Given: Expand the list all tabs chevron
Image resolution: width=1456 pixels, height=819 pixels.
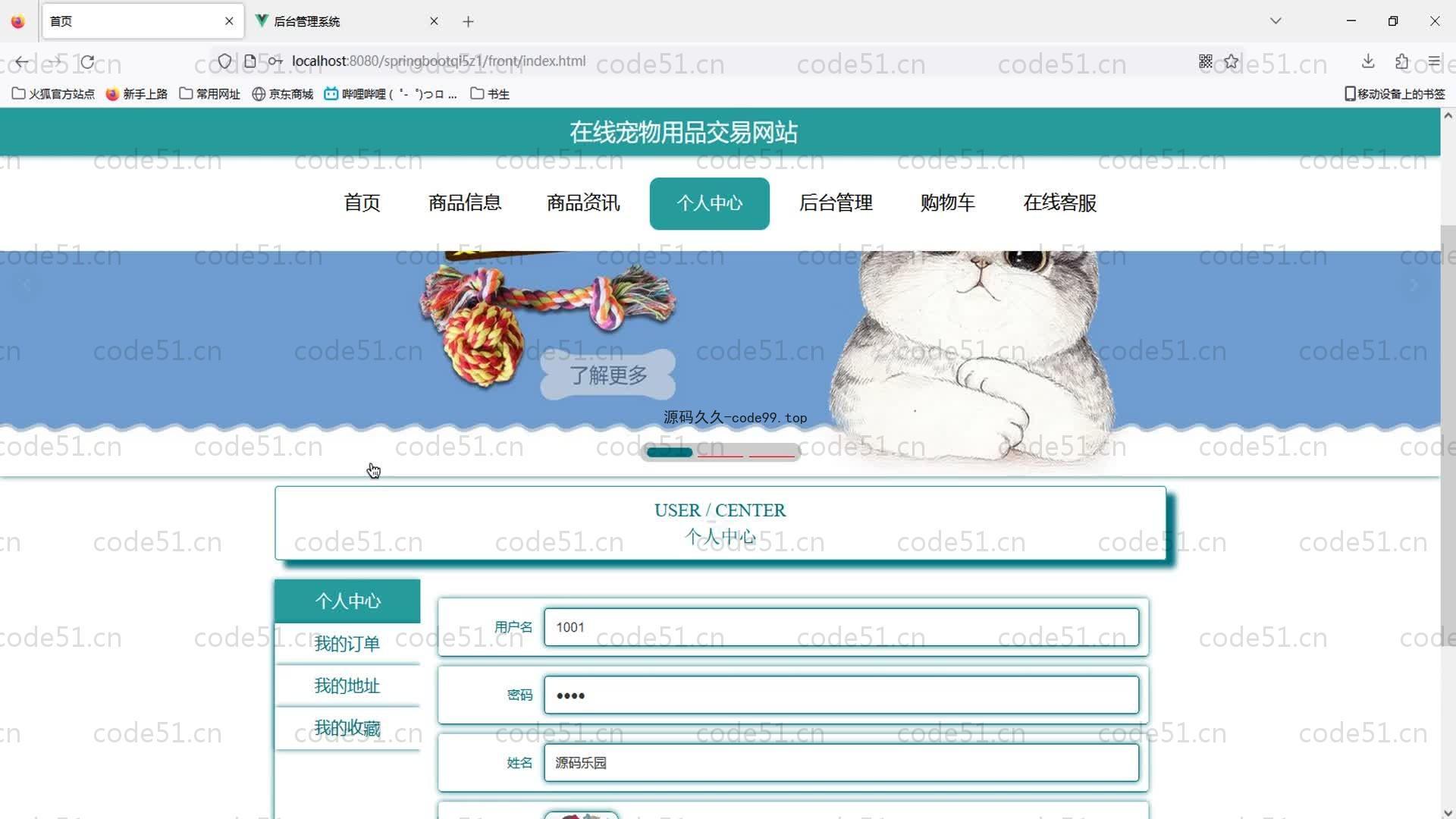Looking at the screenshot, I should [1276, 21].
